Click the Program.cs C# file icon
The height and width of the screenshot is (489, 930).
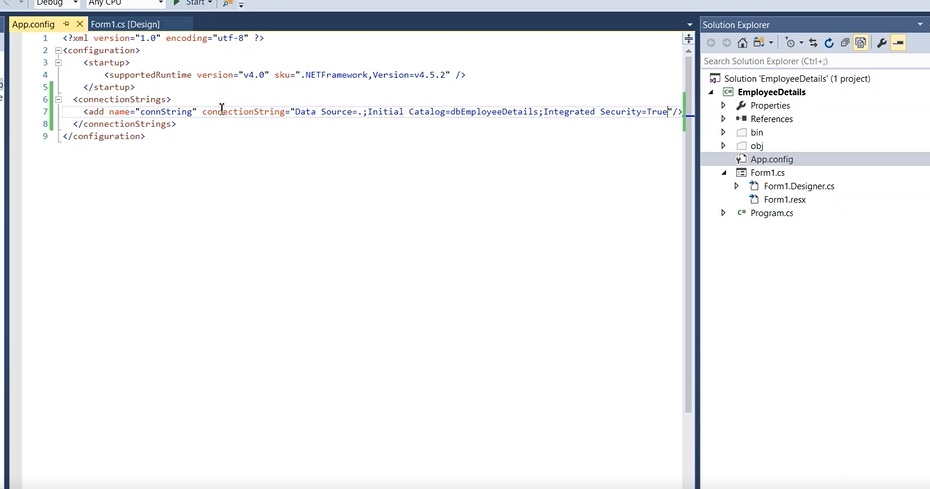click(x=741, y=212)
